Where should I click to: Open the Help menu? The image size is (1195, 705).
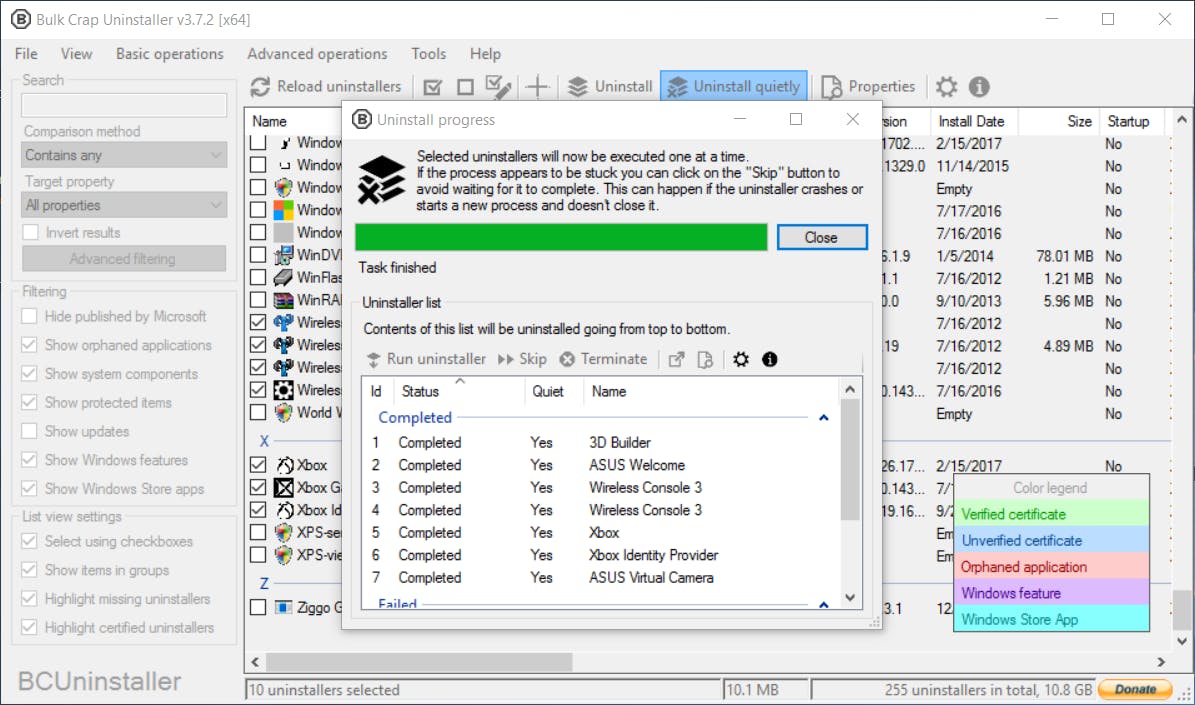(x=485, y=54)
